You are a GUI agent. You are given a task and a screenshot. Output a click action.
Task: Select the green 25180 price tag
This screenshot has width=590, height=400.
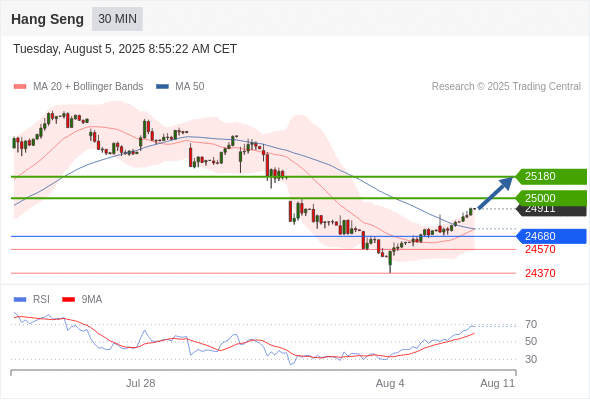(550, 176)
